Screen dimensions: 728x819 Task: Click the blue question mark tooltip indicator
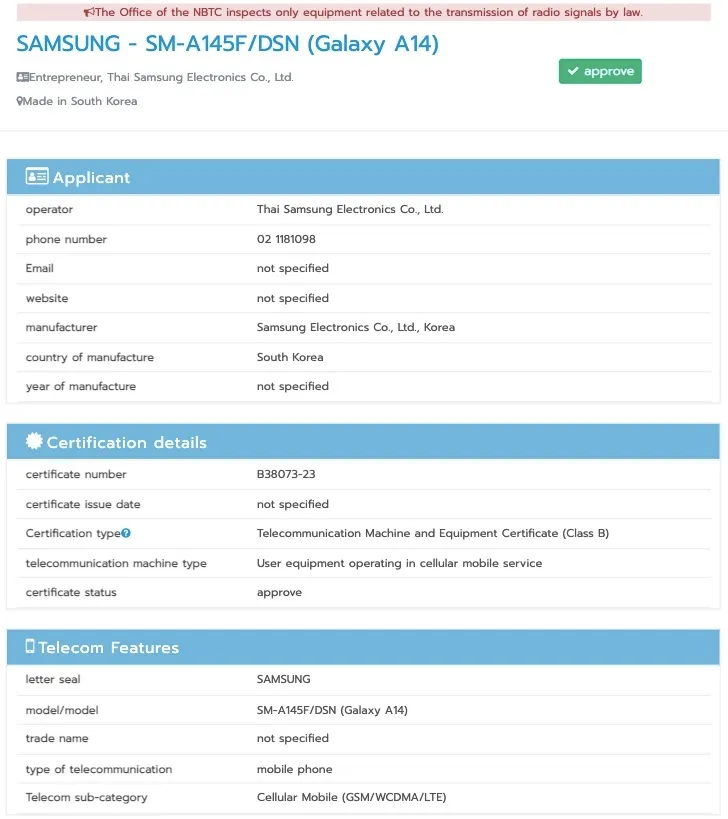pos(126,533)
